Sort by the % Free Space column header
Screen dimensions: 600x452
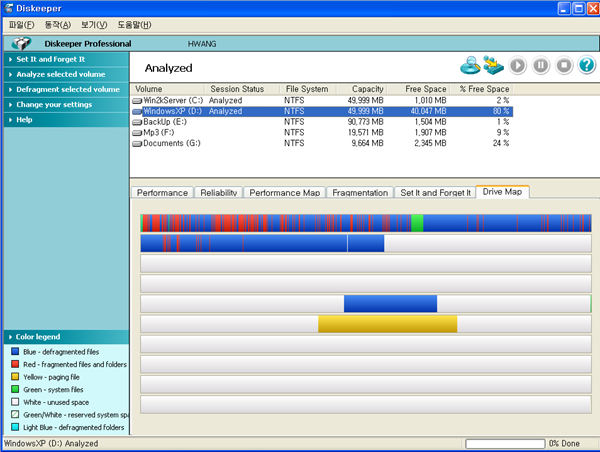click(481, 89)
